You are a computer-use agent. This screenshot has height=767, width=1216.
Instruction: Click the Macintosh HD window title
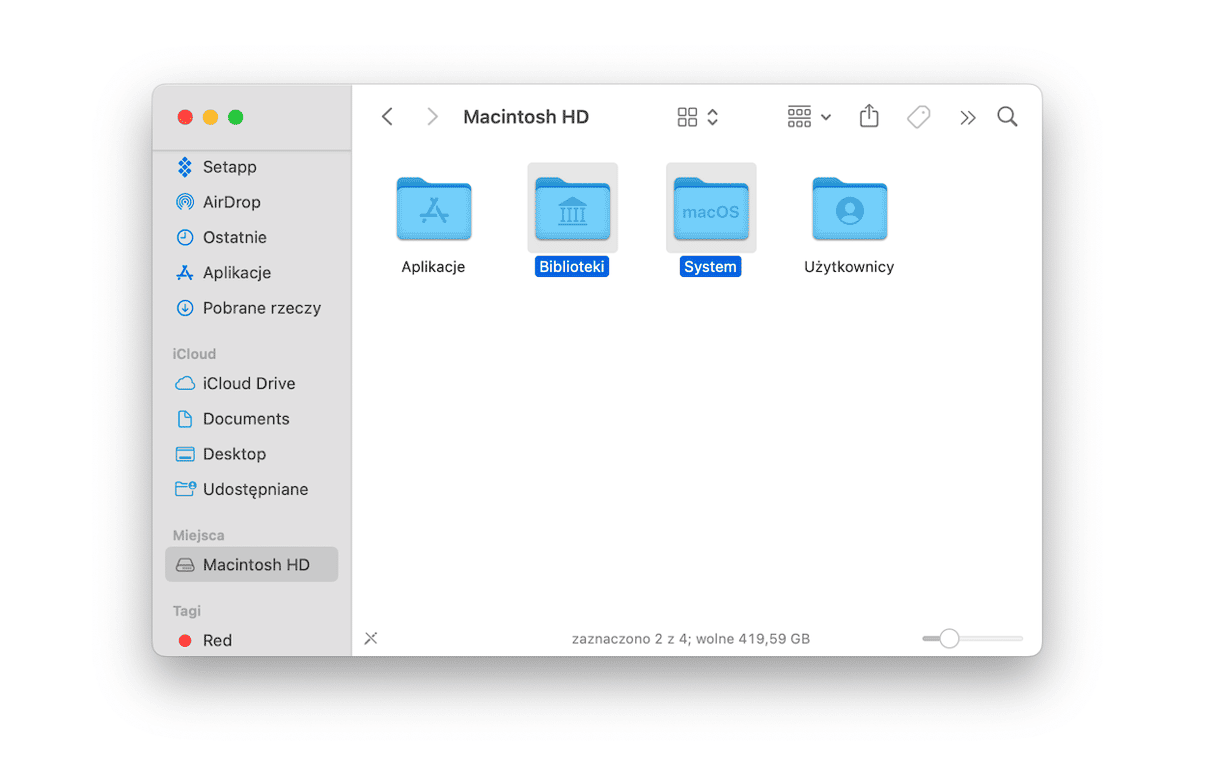(526, 117)
